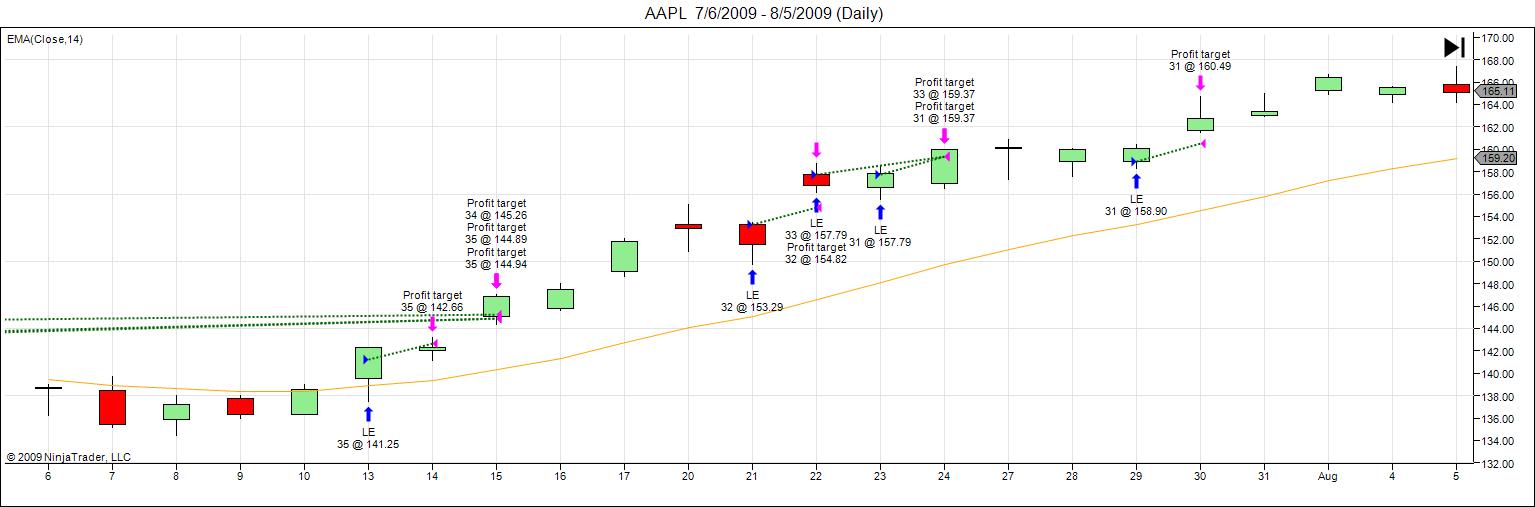The height and width of the screenshot is (507, 1535).
Task: Select the 35 @ 144.89 profit target text
Action: [x=496, y=240]
